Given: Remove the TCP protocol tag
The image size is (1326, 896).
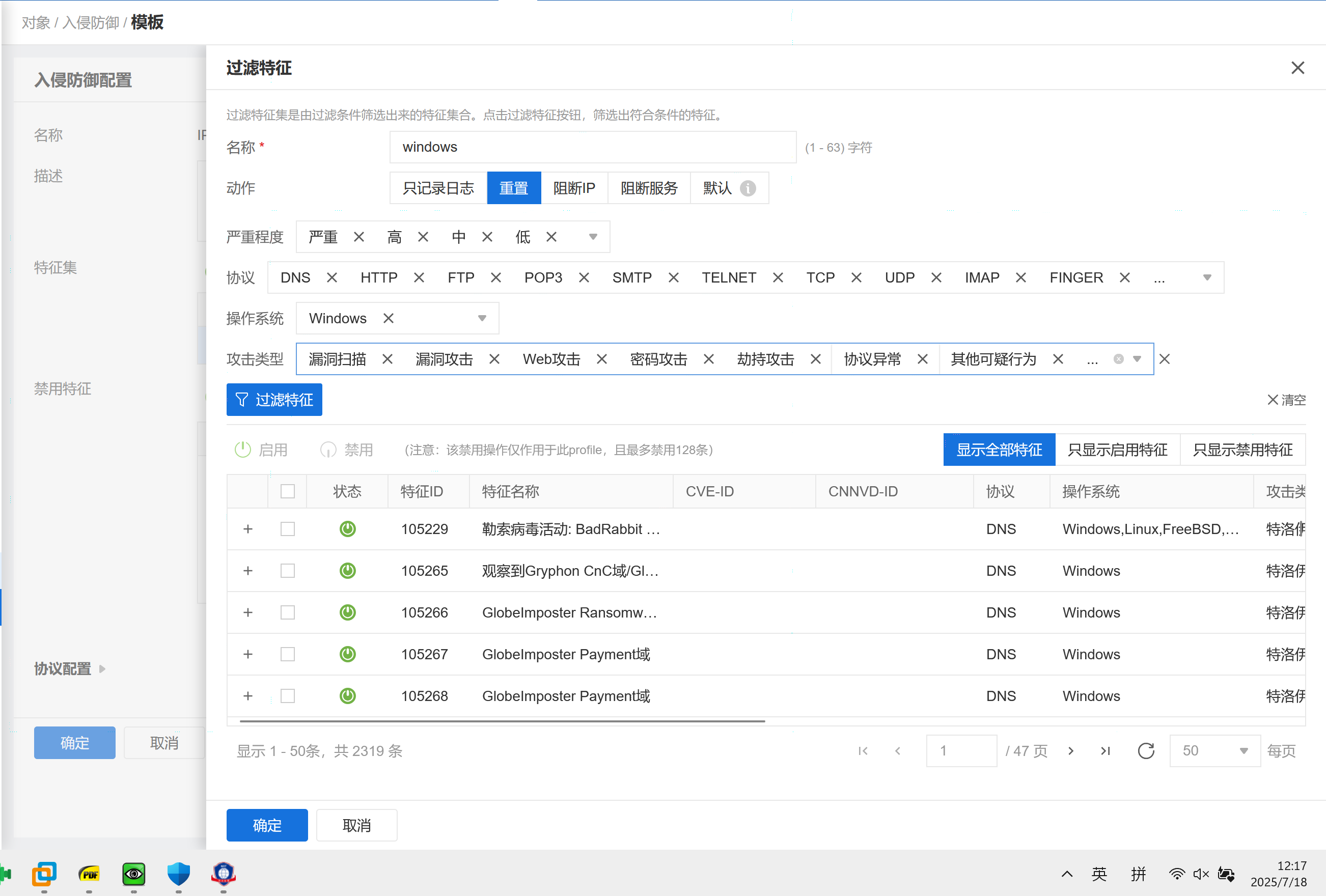Looking at the screenshot, I should pos(856,278).
